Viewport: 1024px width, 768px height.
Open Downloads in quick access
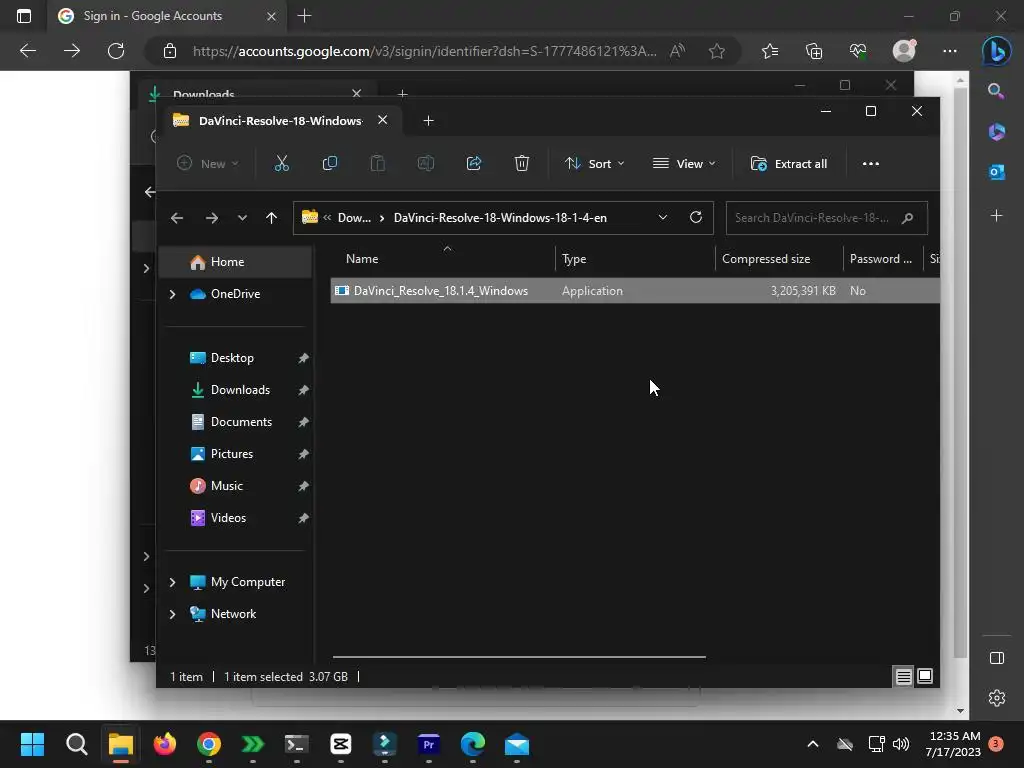[240, 390]
